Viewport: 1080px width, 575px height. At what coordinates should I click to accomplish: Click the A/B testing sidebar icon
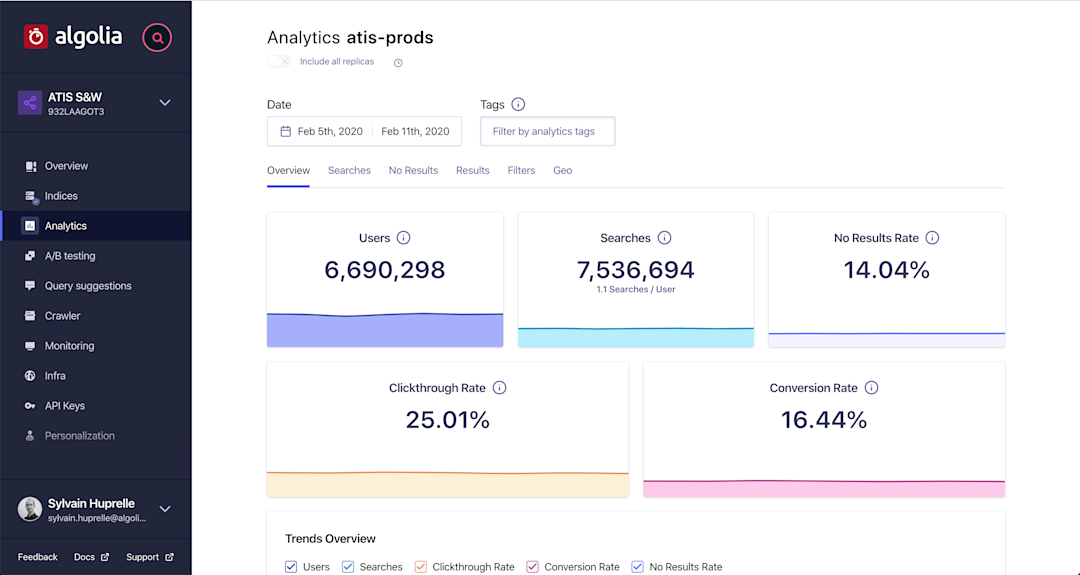click(x=30, y=256)
